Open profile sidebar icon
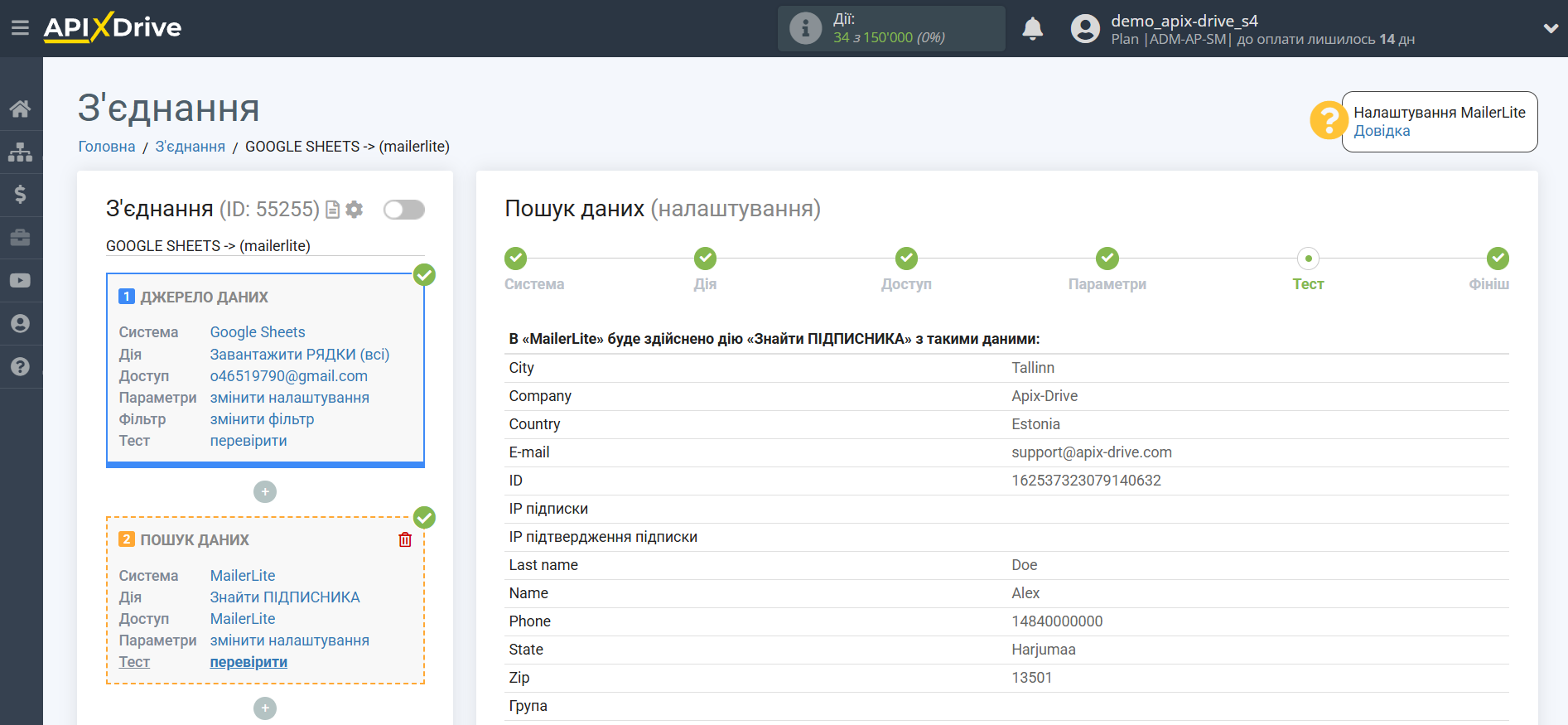 [x=21, y=324]
